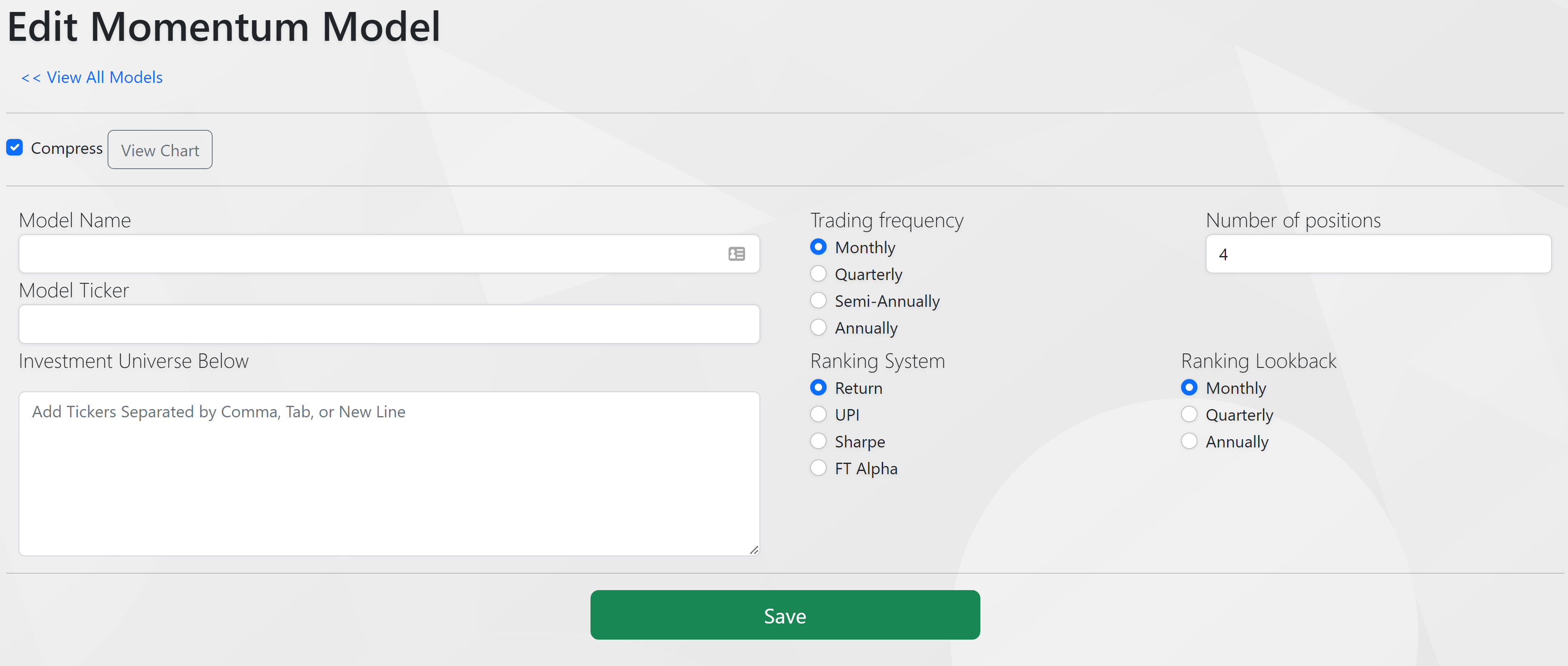This screenshot has width=1568, height=666.
Task: Edit the Number of positions field
Action: (x=1378, y=254)
